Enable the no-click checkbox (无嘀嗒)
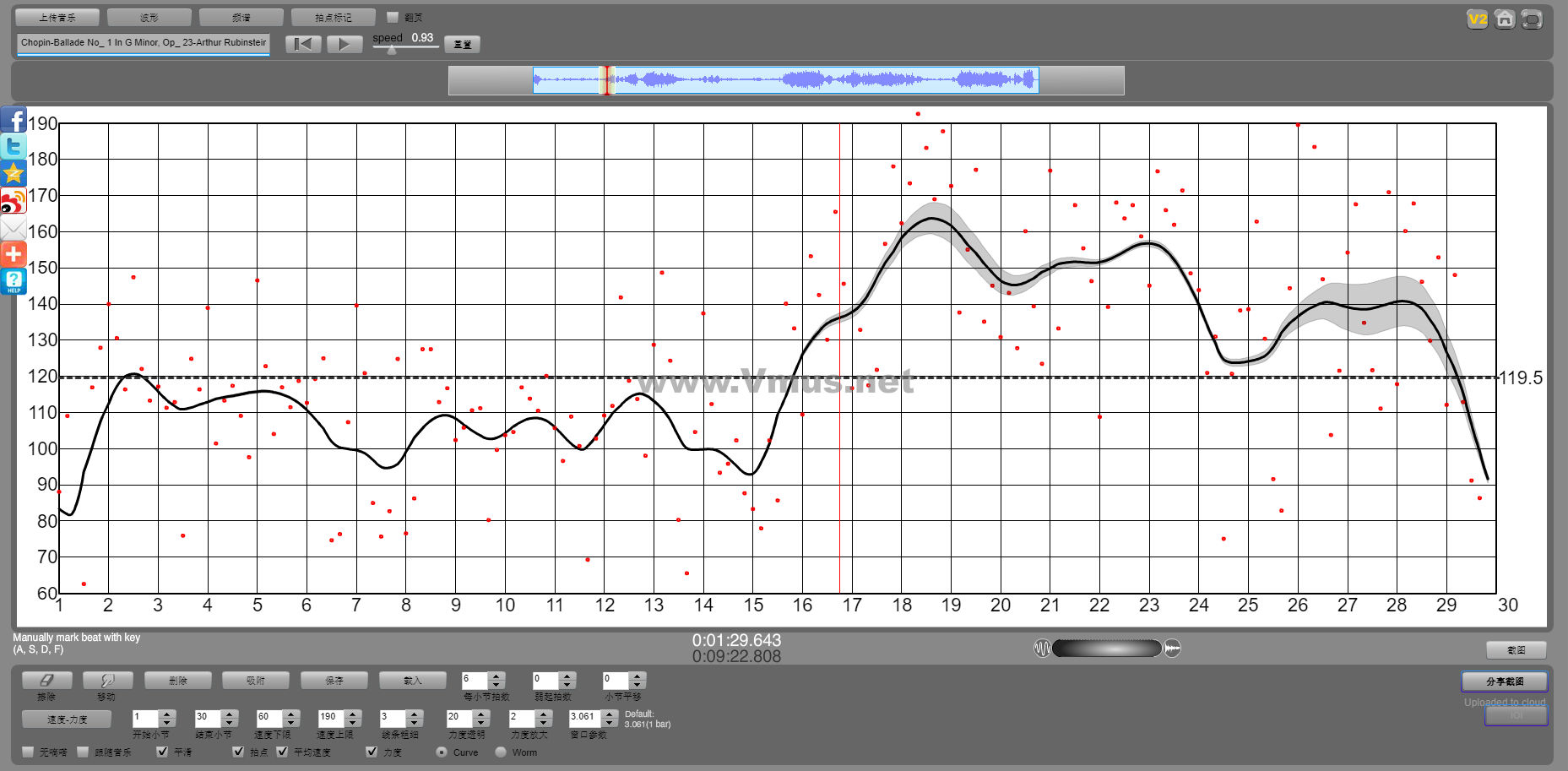 (29, 752)
